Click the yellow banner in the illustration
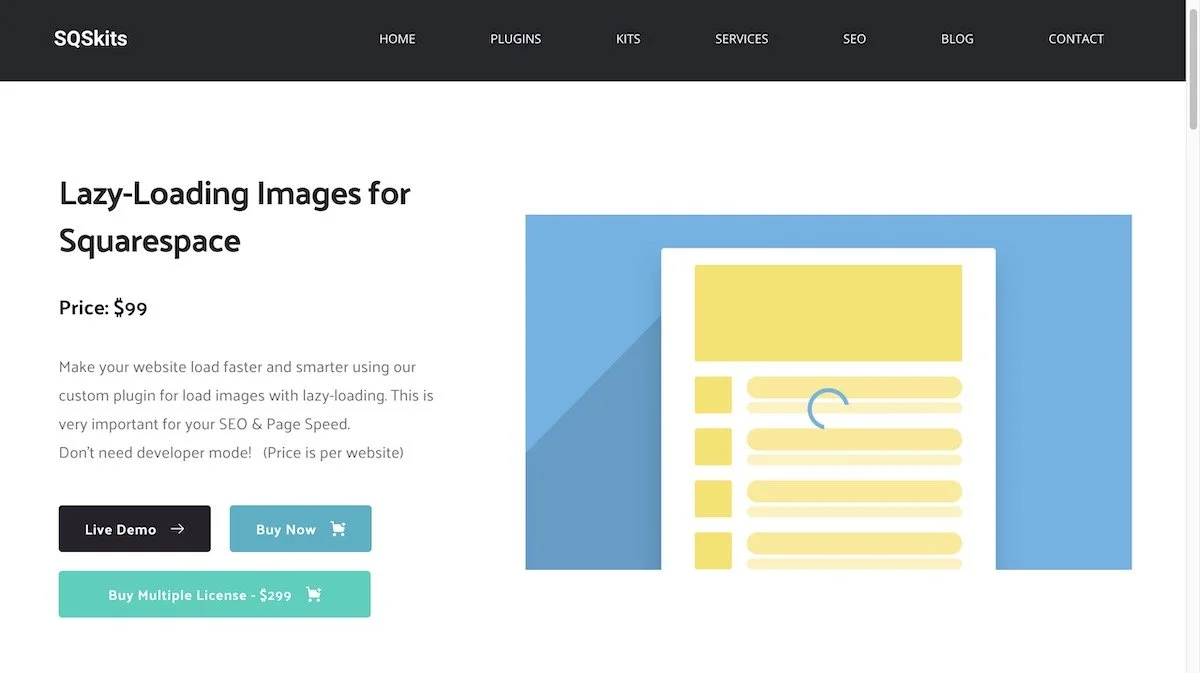This screenshot has height=673, width=1200. 827,312
